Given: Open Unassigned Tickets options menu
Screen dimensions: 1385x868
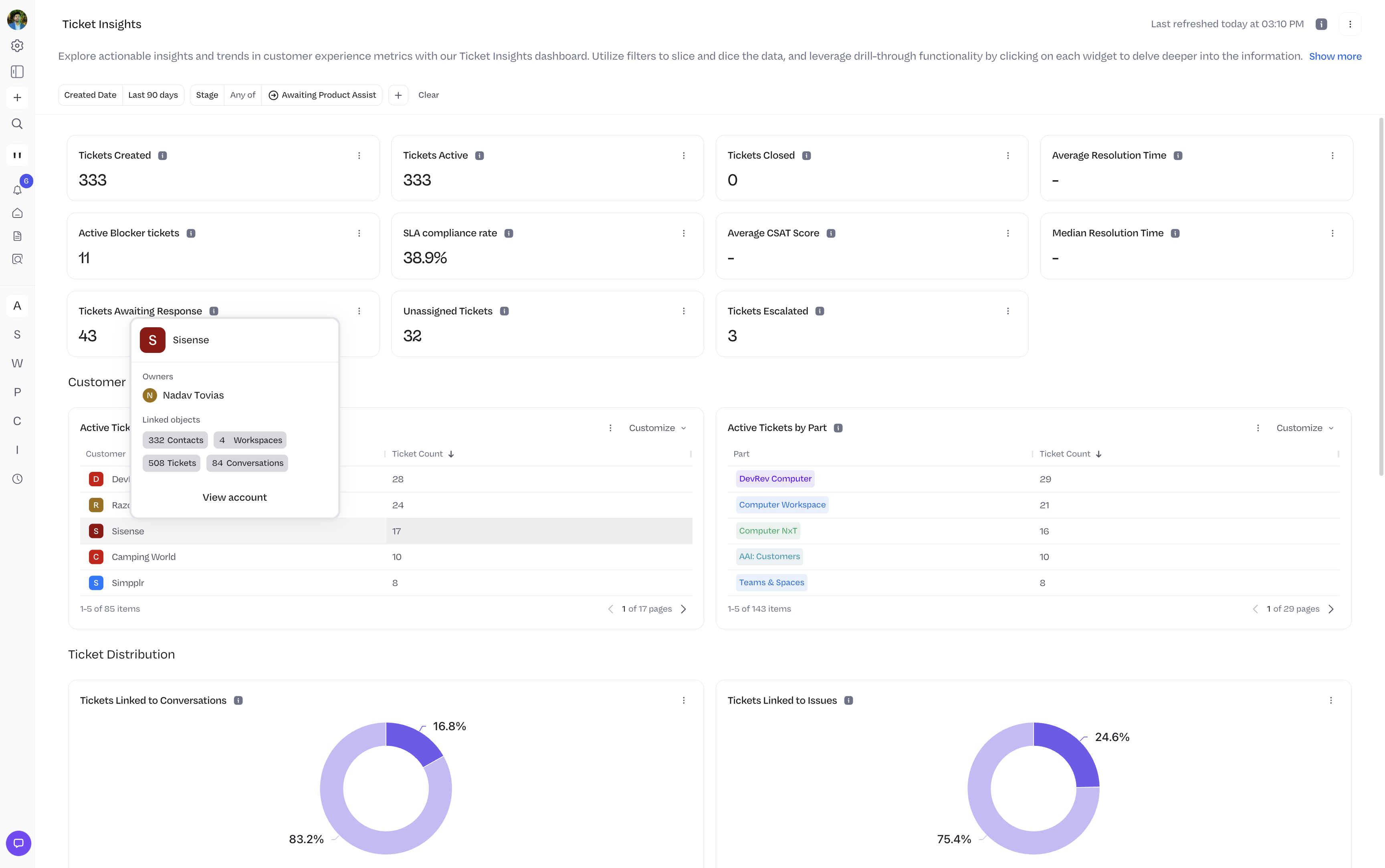Looking at the screenshot, I should [683, 311].
